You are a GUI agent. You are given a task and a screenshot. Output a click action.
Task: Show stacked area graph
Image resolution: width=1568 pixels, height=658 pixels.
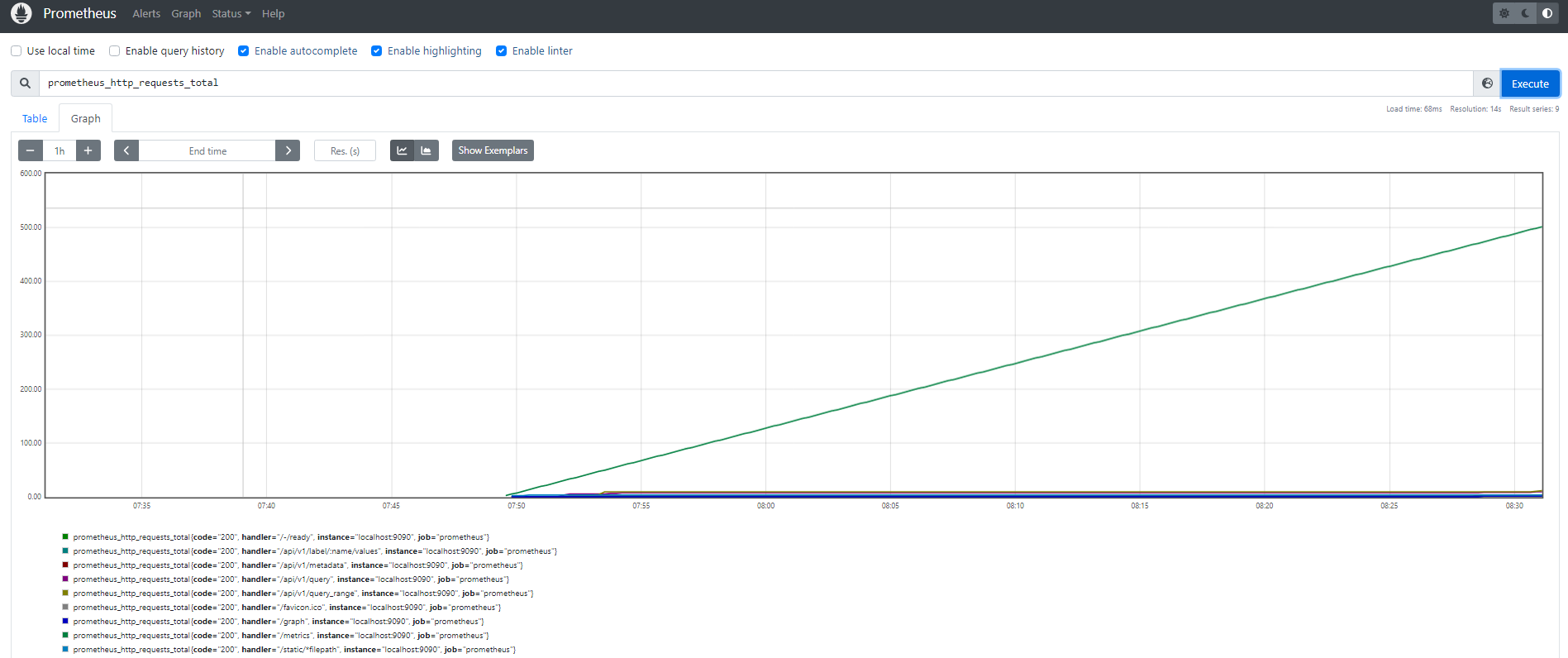[427, 150]
